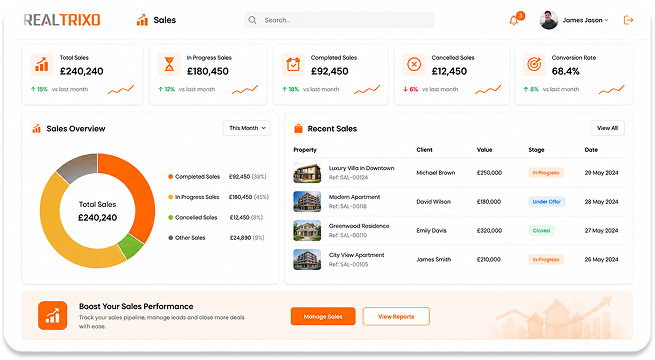Click the Boost Your Sales Performance icon

click(x=53, y=315)
